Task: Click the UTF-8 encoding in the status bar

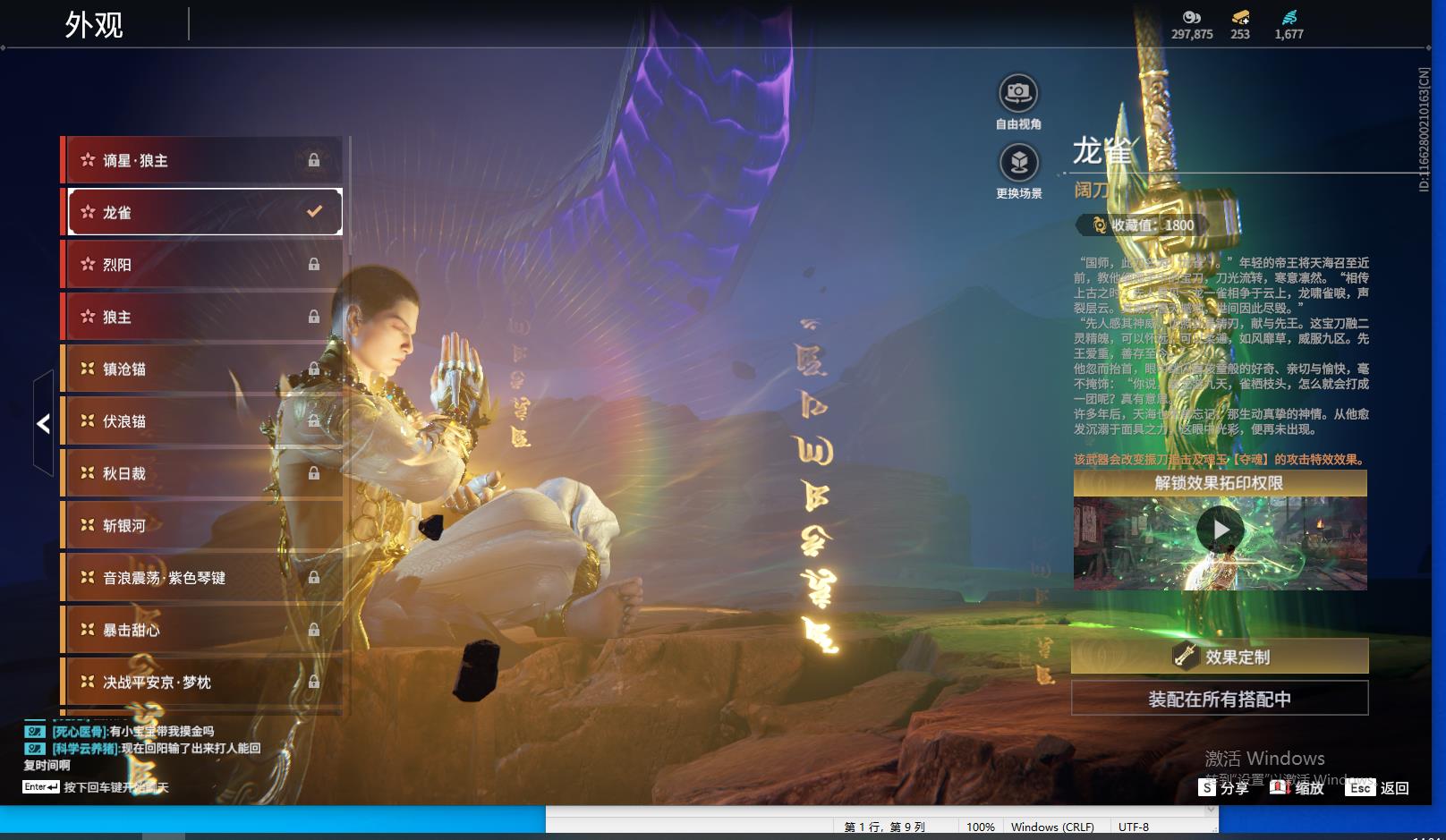Action: pyautogui.click(x=1134, y=827)
